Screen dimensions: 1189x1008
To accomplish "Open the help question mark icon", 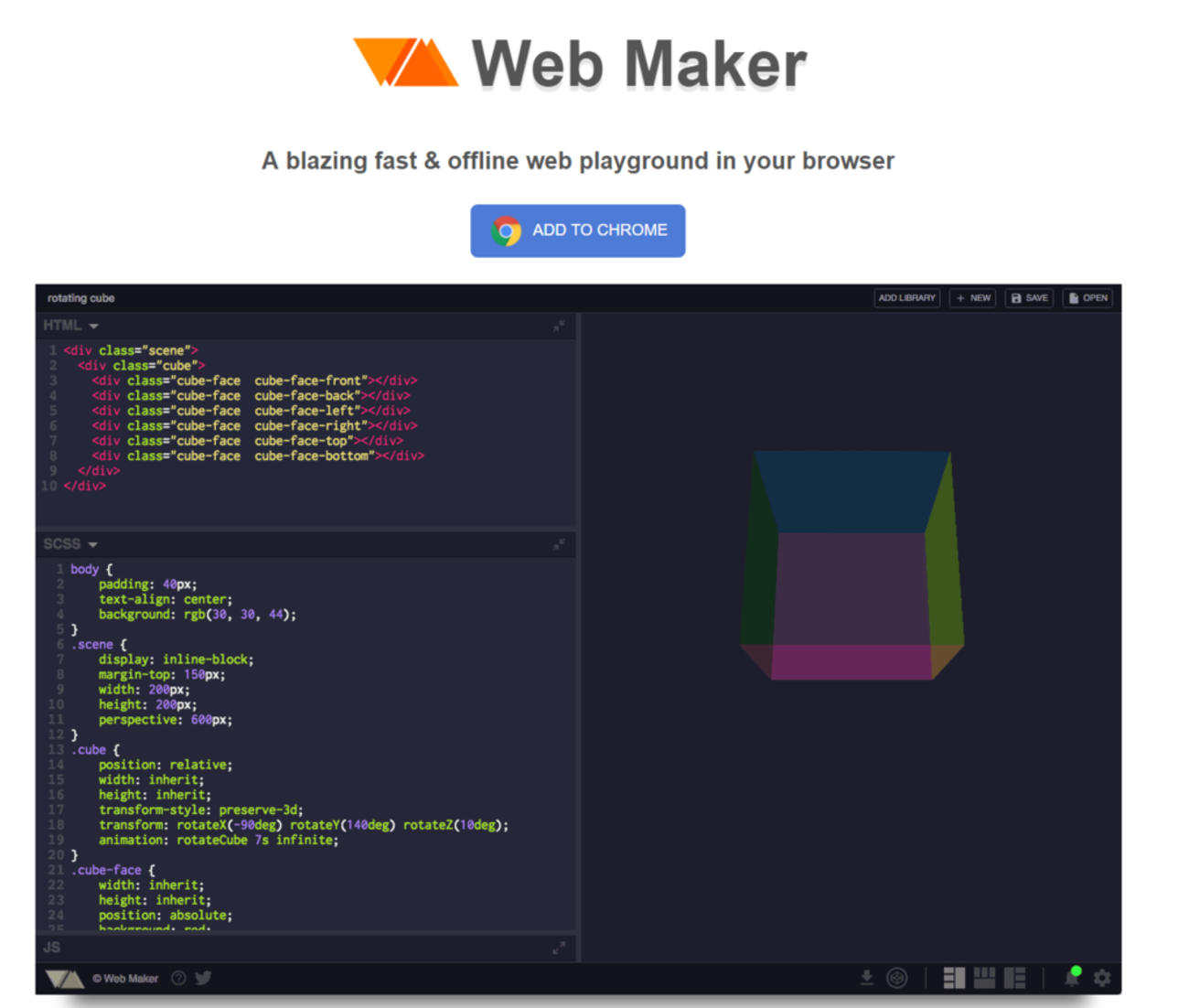I will [179, 978].
